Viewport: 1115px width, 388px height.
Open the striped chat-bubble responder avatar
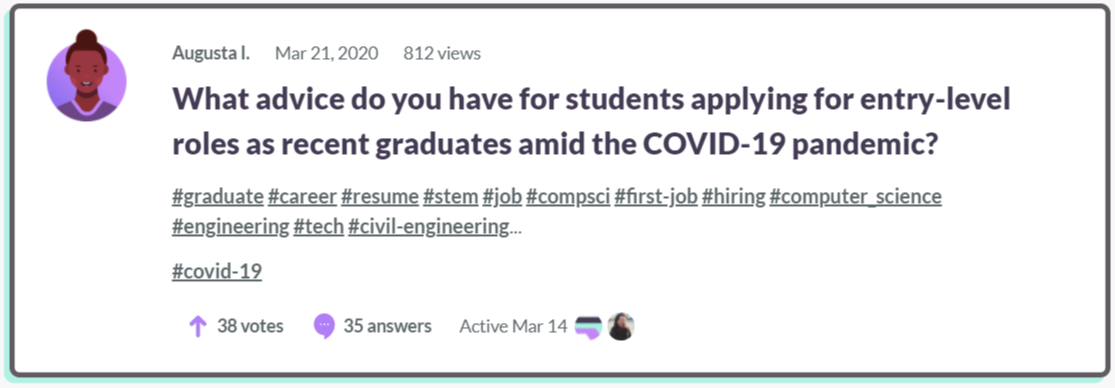point(589,326)
